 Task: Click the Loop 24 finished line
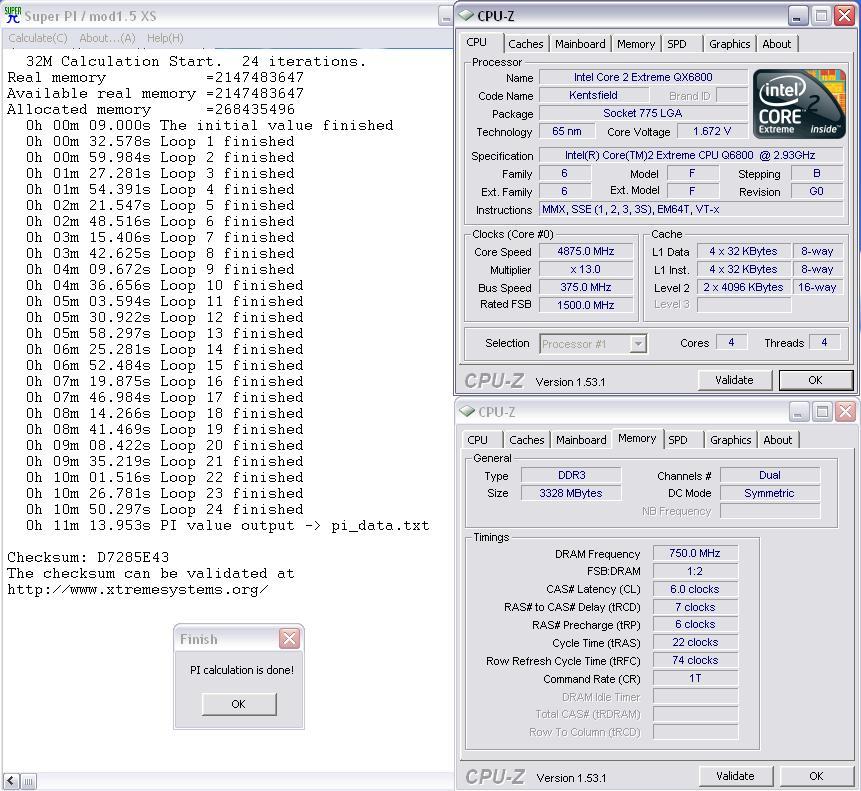click(164, 509)
